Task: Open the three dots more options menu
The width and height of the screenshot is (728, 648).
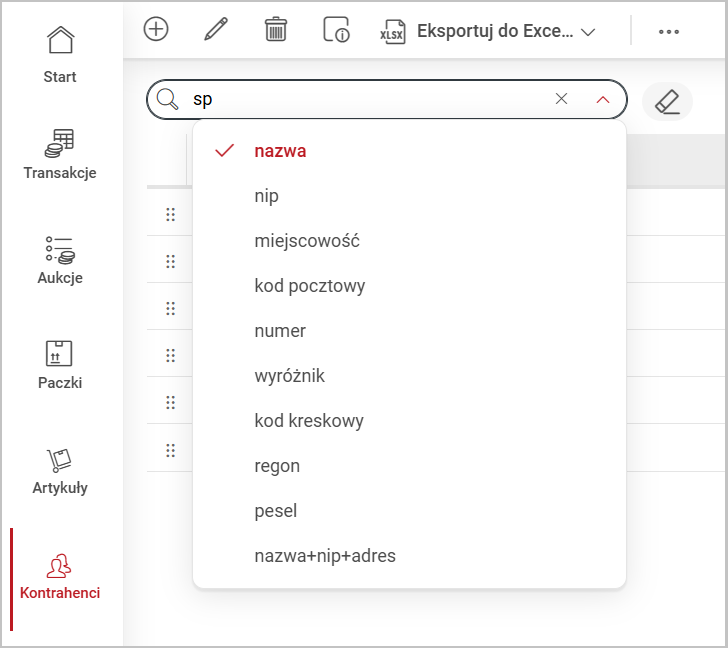Action: (x=669, y=31)
